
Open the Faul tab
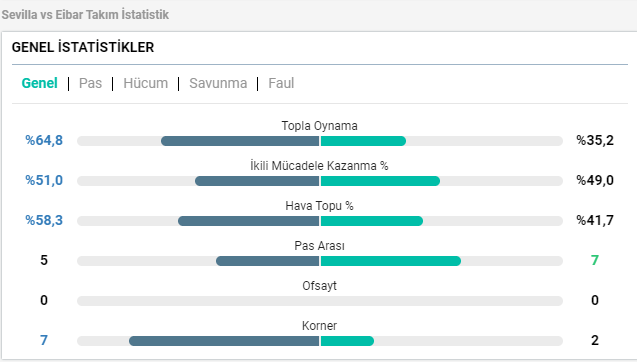tap(281, 83)
